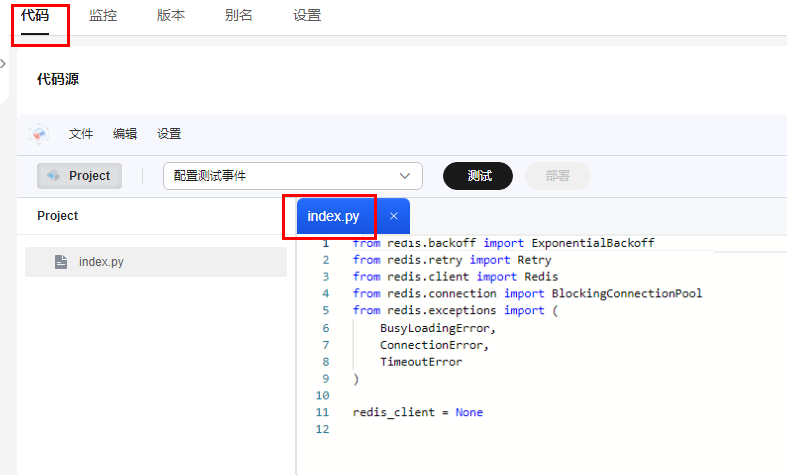Open the 编辑 menu in editor
Screen dimensions: 787x475
125,134
